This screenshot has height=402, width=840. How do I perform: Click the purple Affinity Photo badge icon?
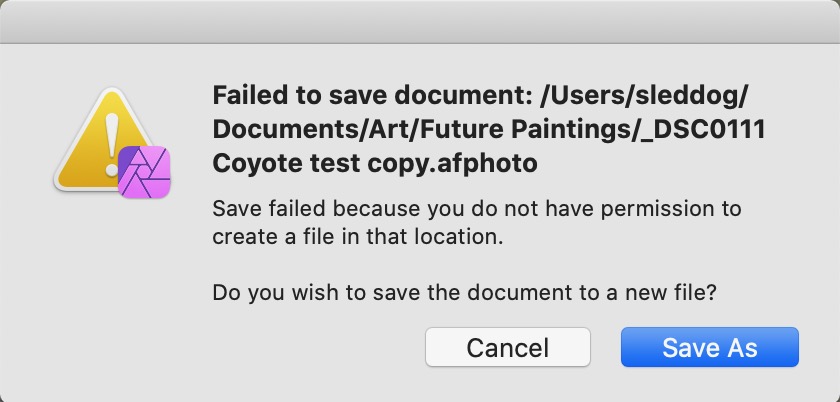[145, 172]
